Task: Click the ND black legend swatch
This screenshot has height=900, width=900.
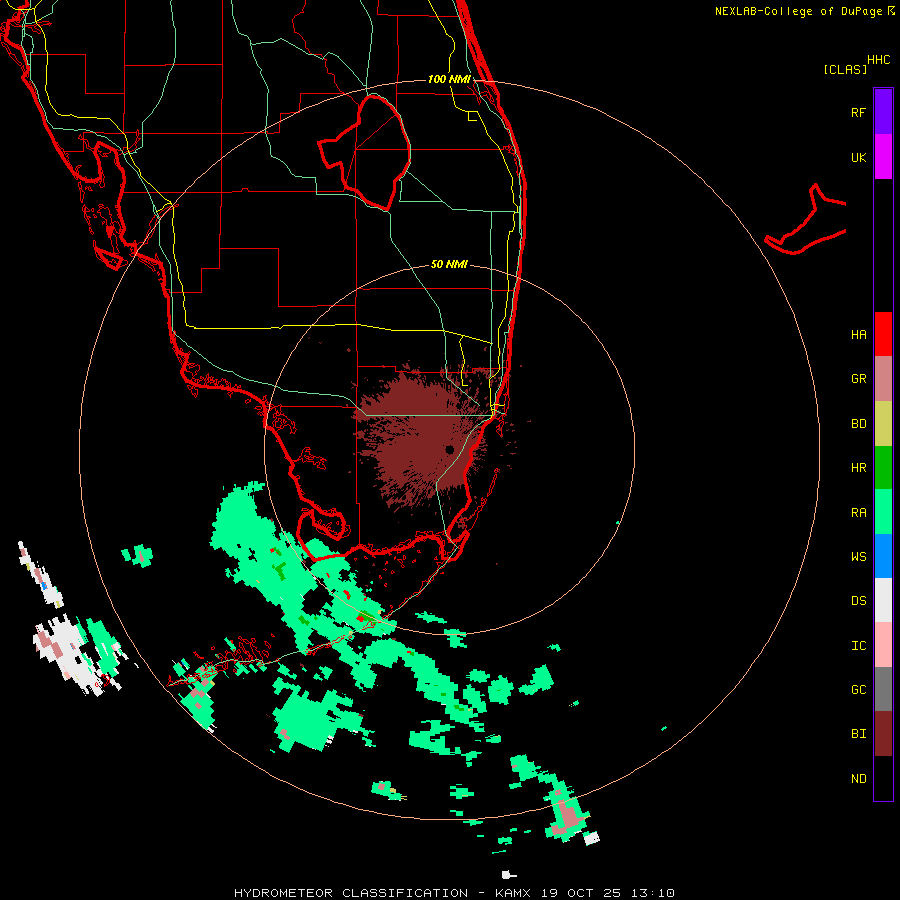Action: tap(883, 778)
